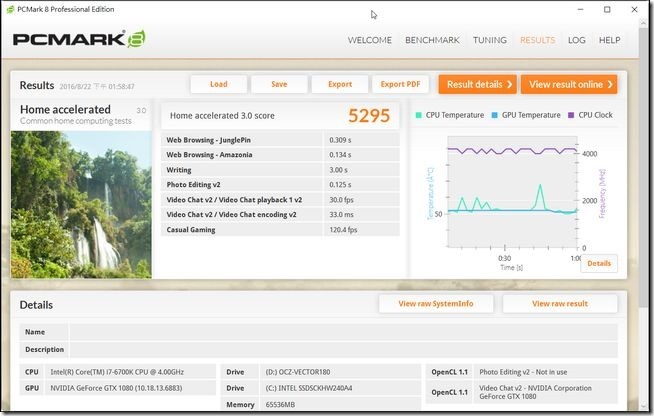Click the Export button
The width and height of the screenshot is (654, 416).
pyautogui.click(x=340, y=84)
